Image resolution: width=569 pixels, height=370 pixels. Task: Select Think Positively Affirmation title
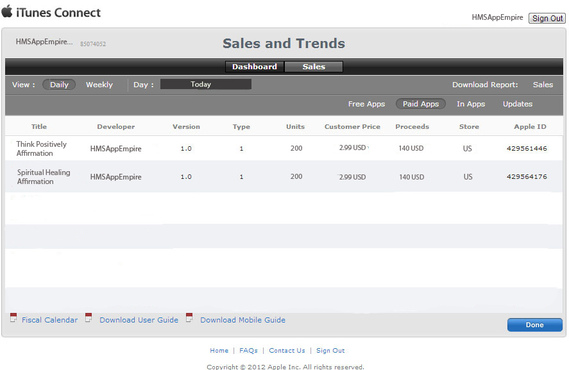[41, 148]
